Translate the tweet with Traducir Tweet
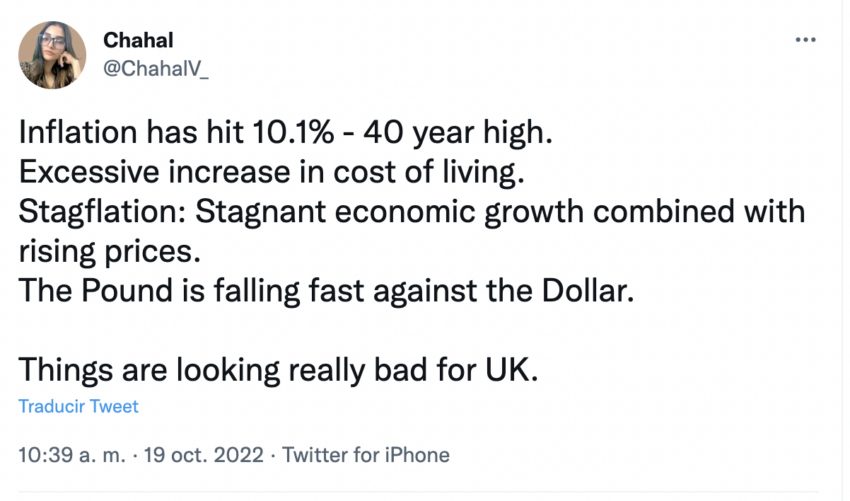850x501 pixels. 79,407
